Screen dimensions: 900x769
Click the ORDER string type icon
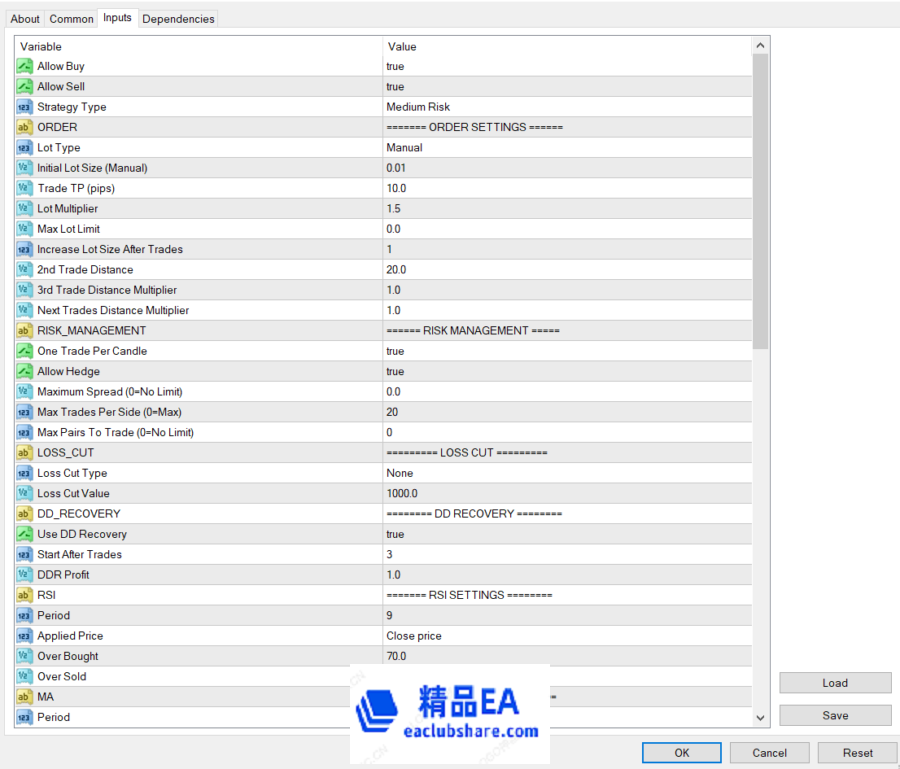point(25,127)
